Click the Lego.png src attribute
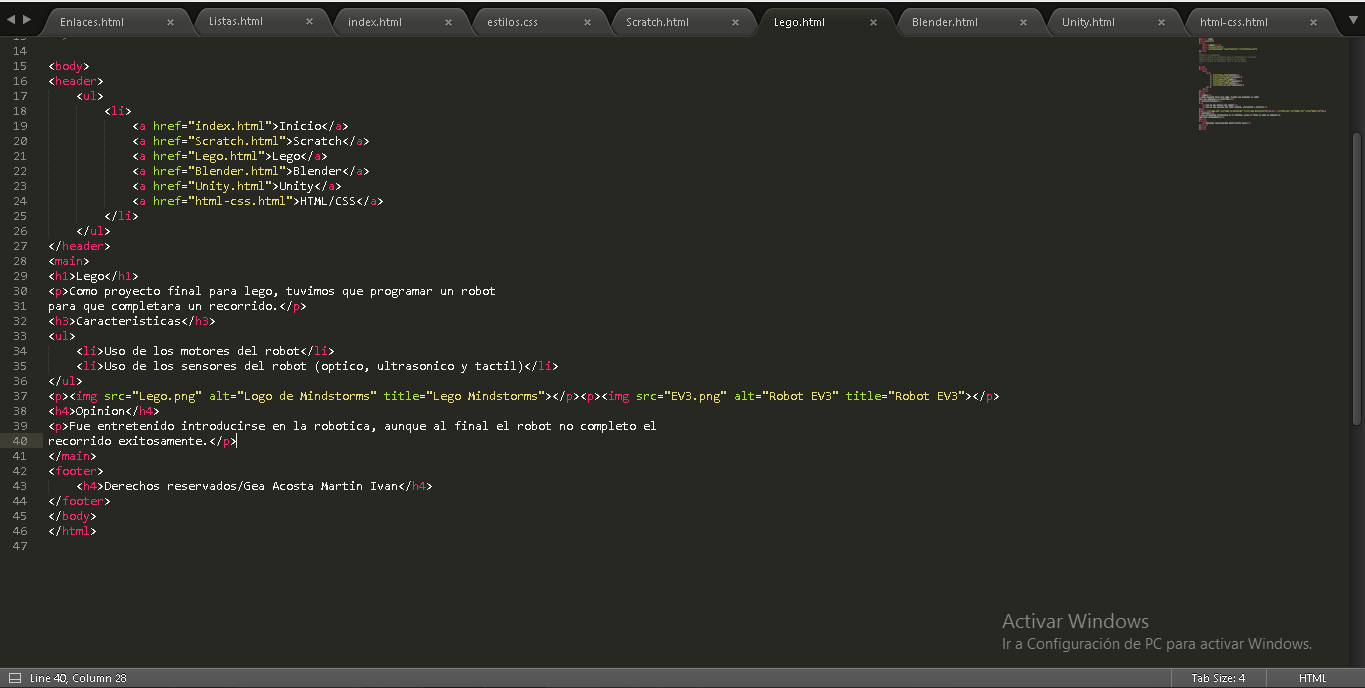 [x=153, y=396]
